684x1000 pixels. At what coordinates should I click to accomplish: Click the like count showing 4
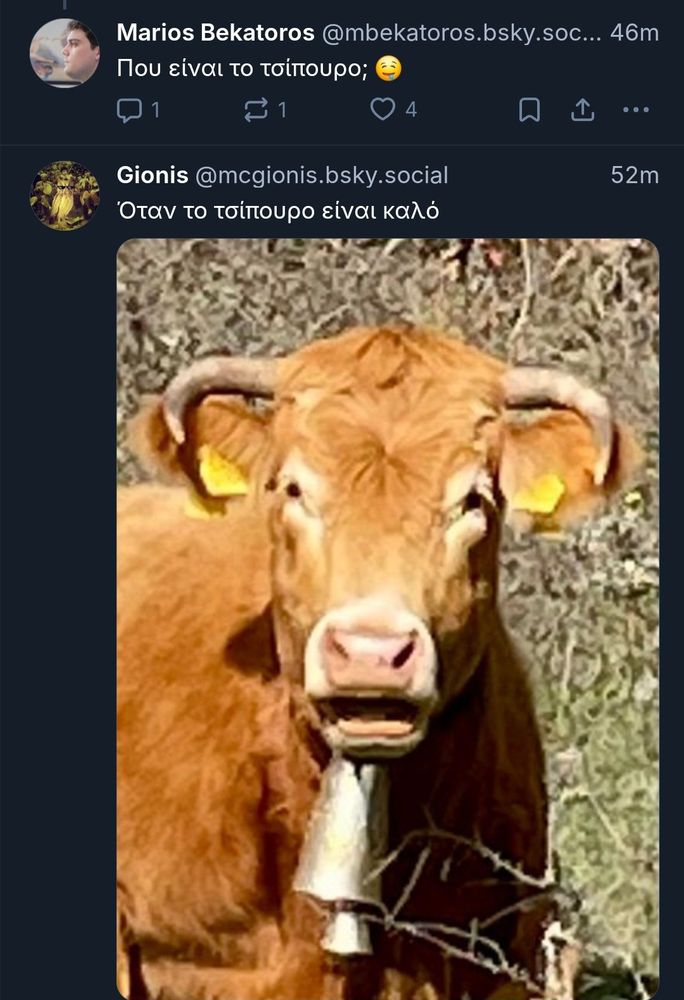[x=411, y=110]
